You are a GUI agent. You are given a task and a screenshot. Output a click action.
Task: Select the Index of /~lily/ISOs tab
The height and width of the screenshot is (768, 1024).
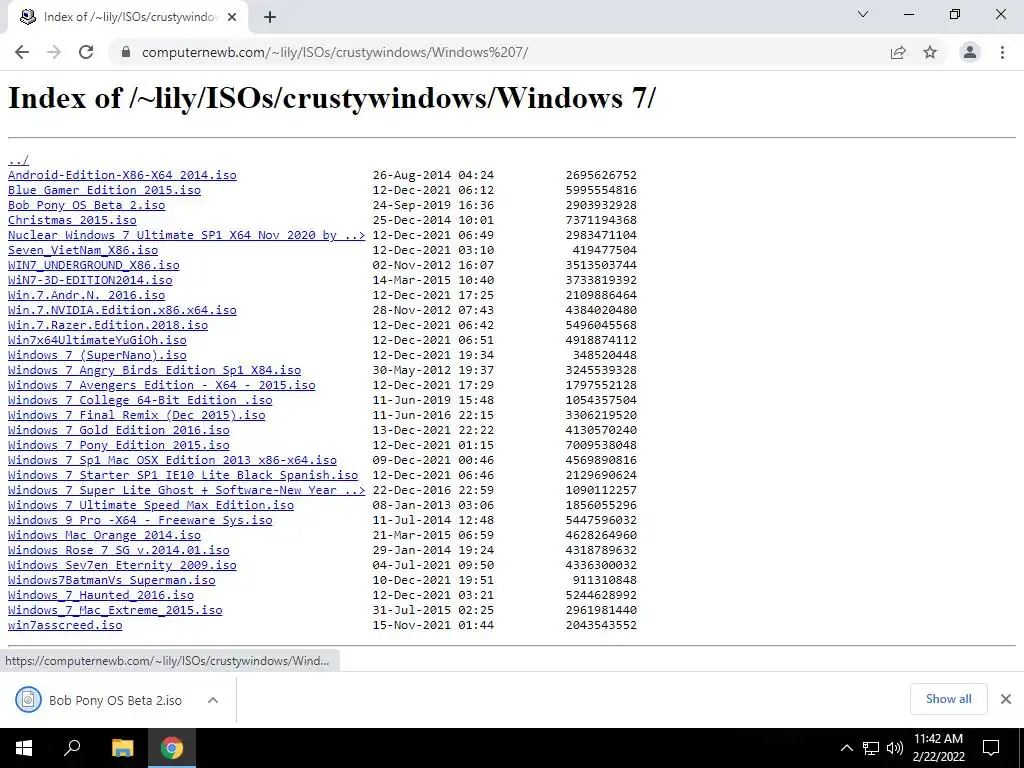tap(127, 18)
